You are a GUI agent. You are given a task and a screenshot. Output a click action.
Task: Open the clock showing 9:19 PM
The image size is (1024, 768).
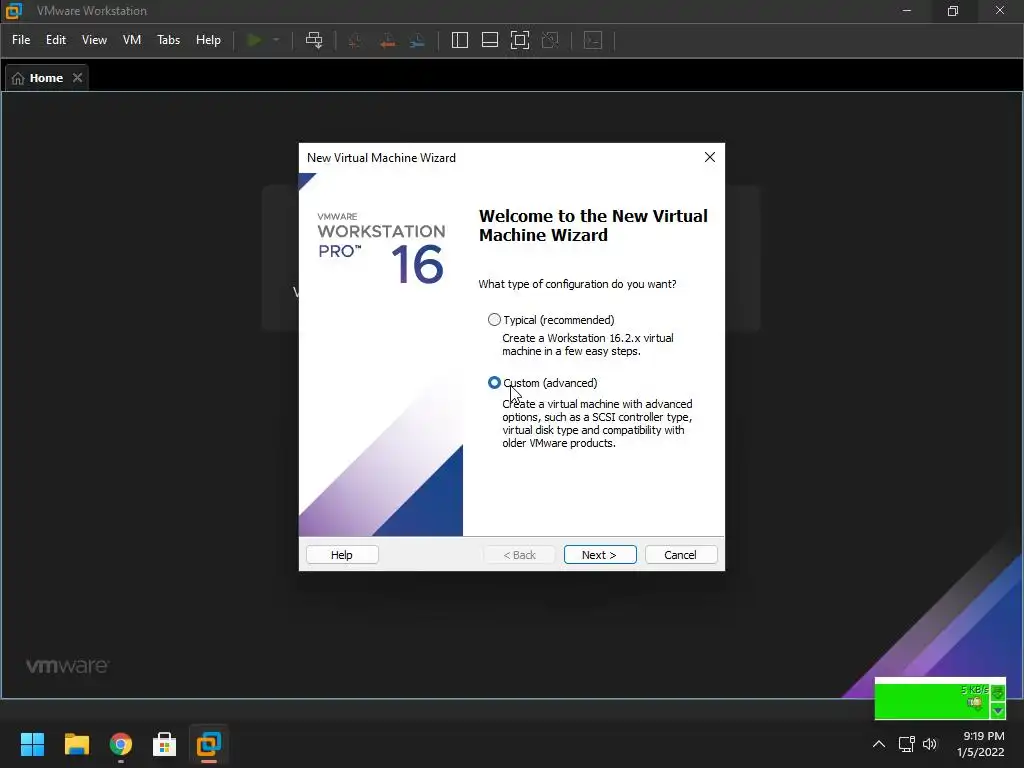(x=981, y=744)
